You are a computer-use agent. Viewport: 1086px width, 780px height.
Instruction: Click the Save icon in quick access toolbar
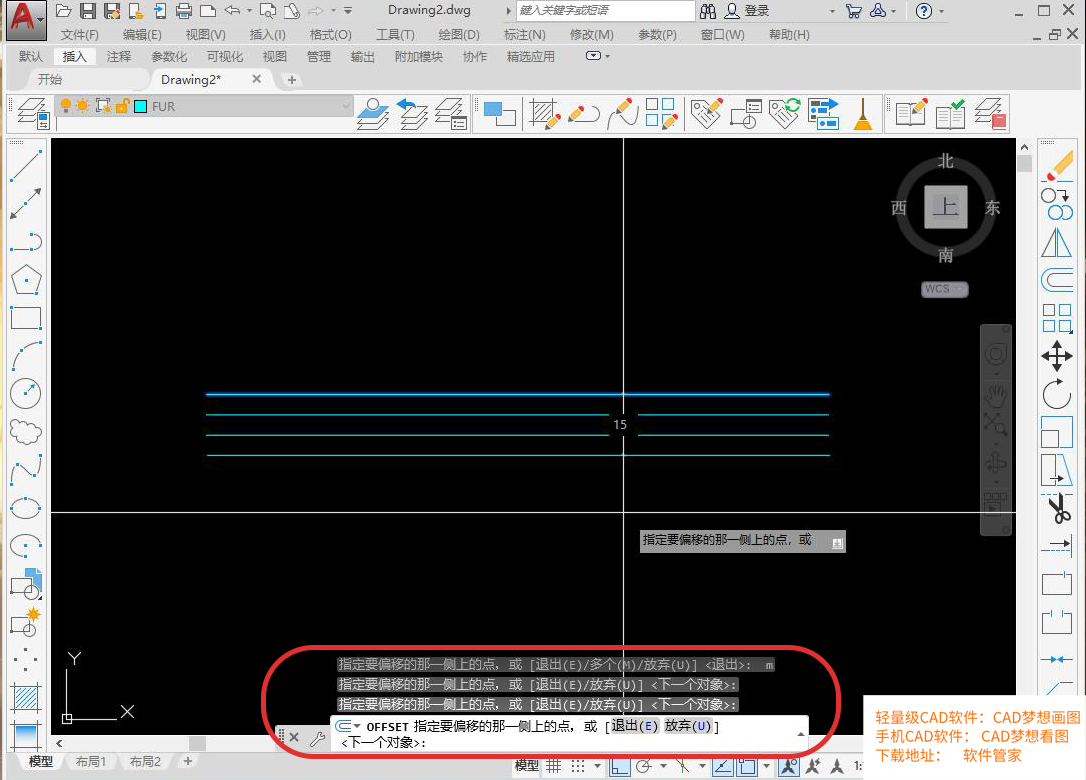[x=88, y=10]
